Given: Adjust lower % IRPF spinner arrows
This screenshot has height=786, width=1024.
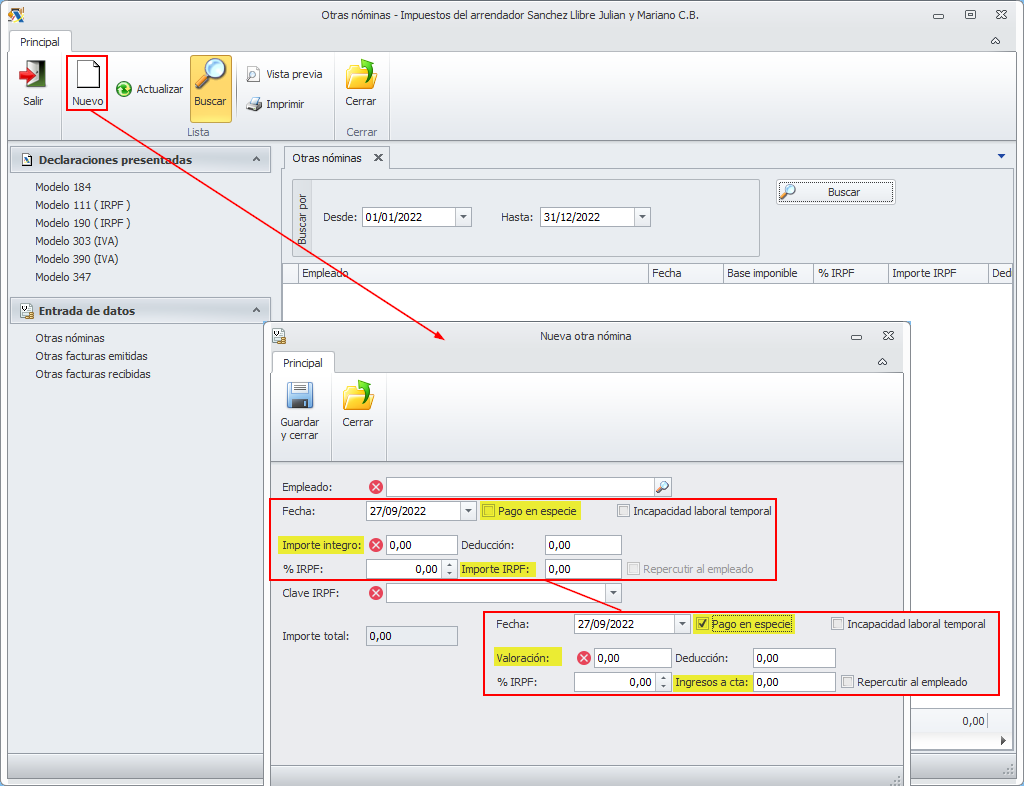Looking at the screenshot, I should coord(663,682).
